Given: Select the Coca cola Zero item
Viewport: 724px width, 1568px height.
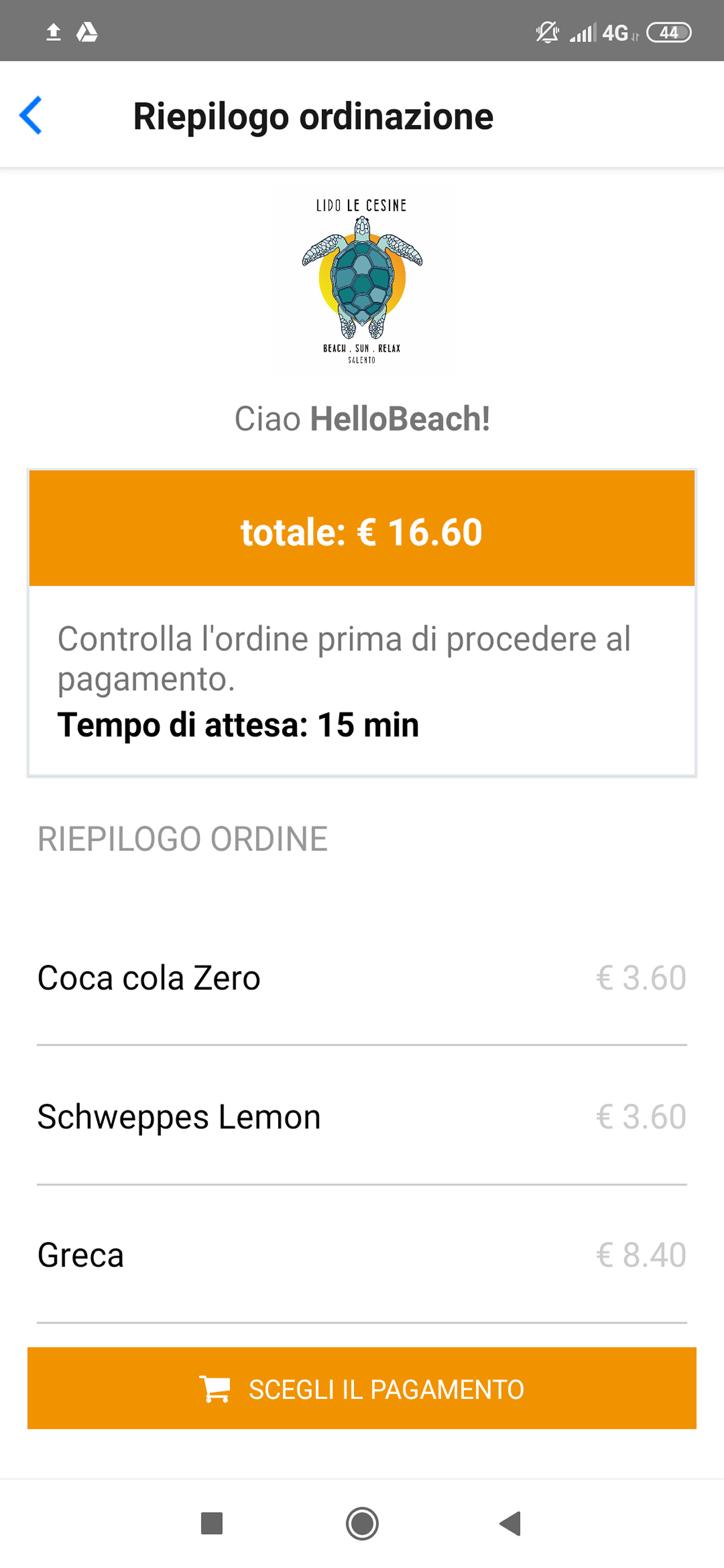Looking at the screenshot, I should pos(149,978).
